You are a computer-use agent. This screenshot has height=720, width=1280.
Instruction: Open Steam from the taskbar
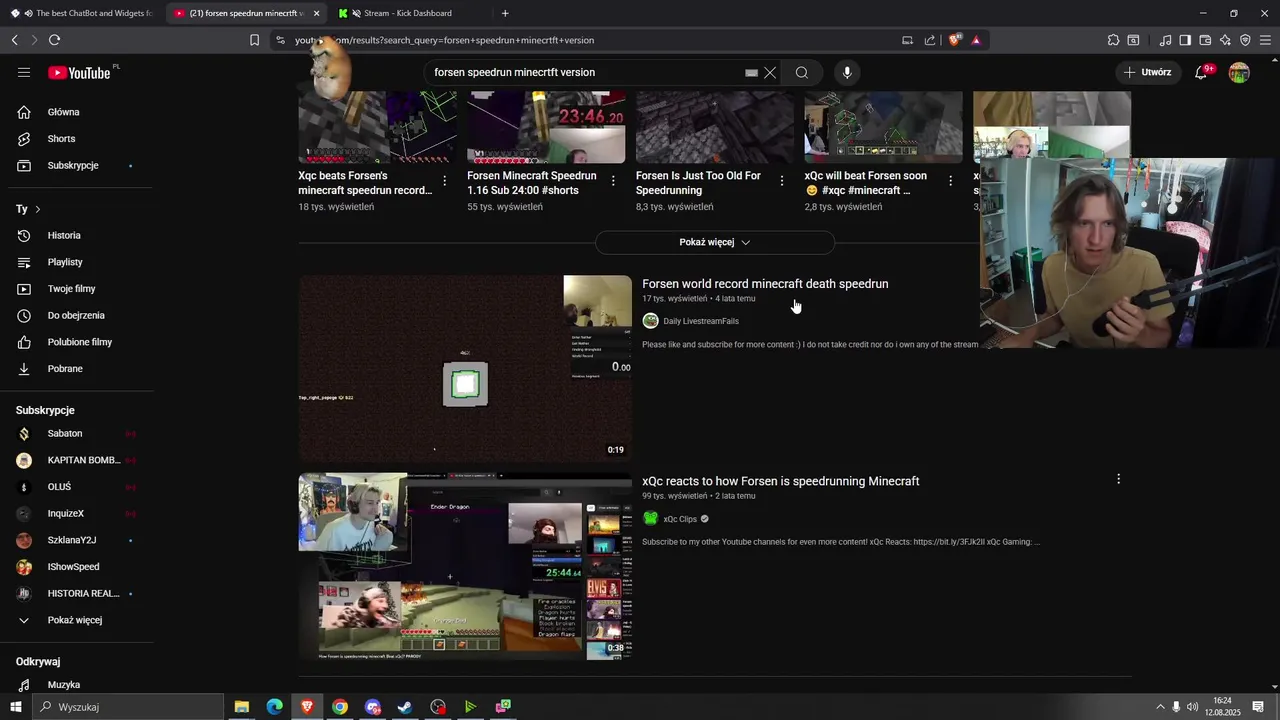pyautogui.click(x=405, y=707)
